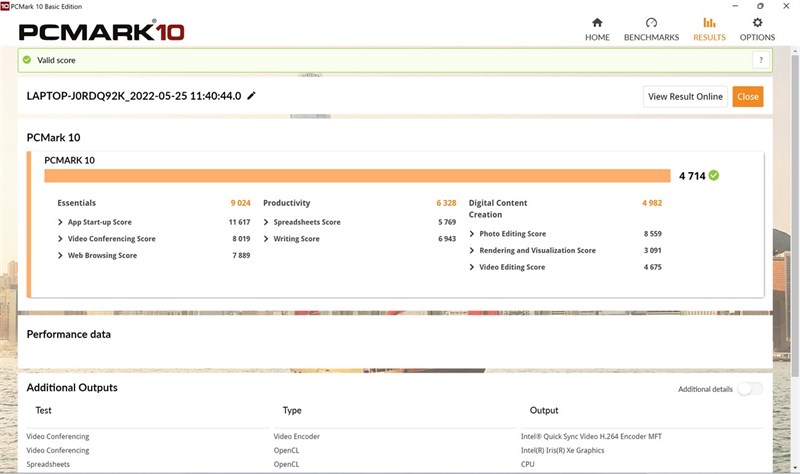This screenshot has height=474, width=800.
Task: Click the Performance data heading
Action: click(68, 334)
